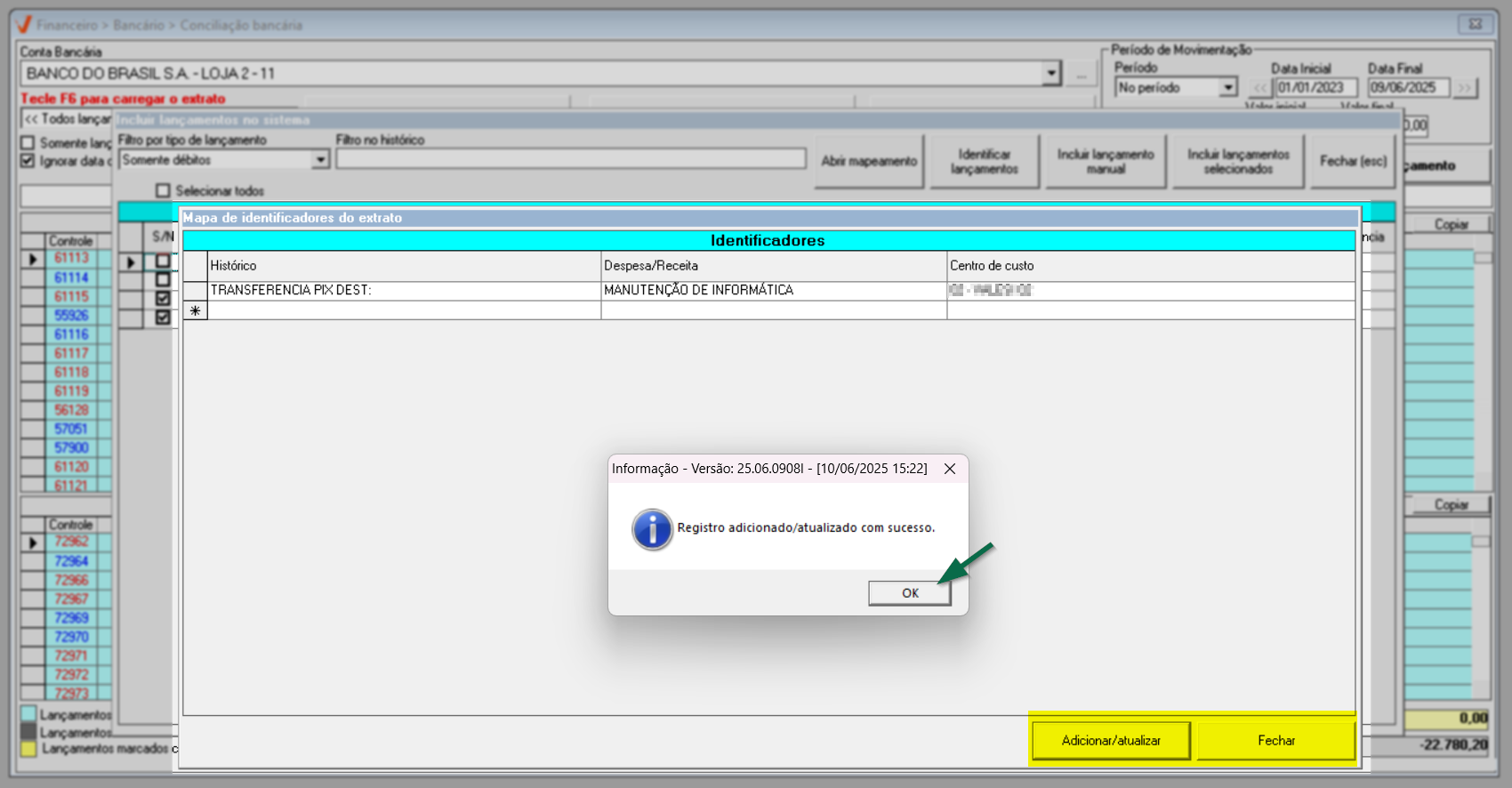Click the lower Controle column header
1512x788 pixels.
pos(71,525)
